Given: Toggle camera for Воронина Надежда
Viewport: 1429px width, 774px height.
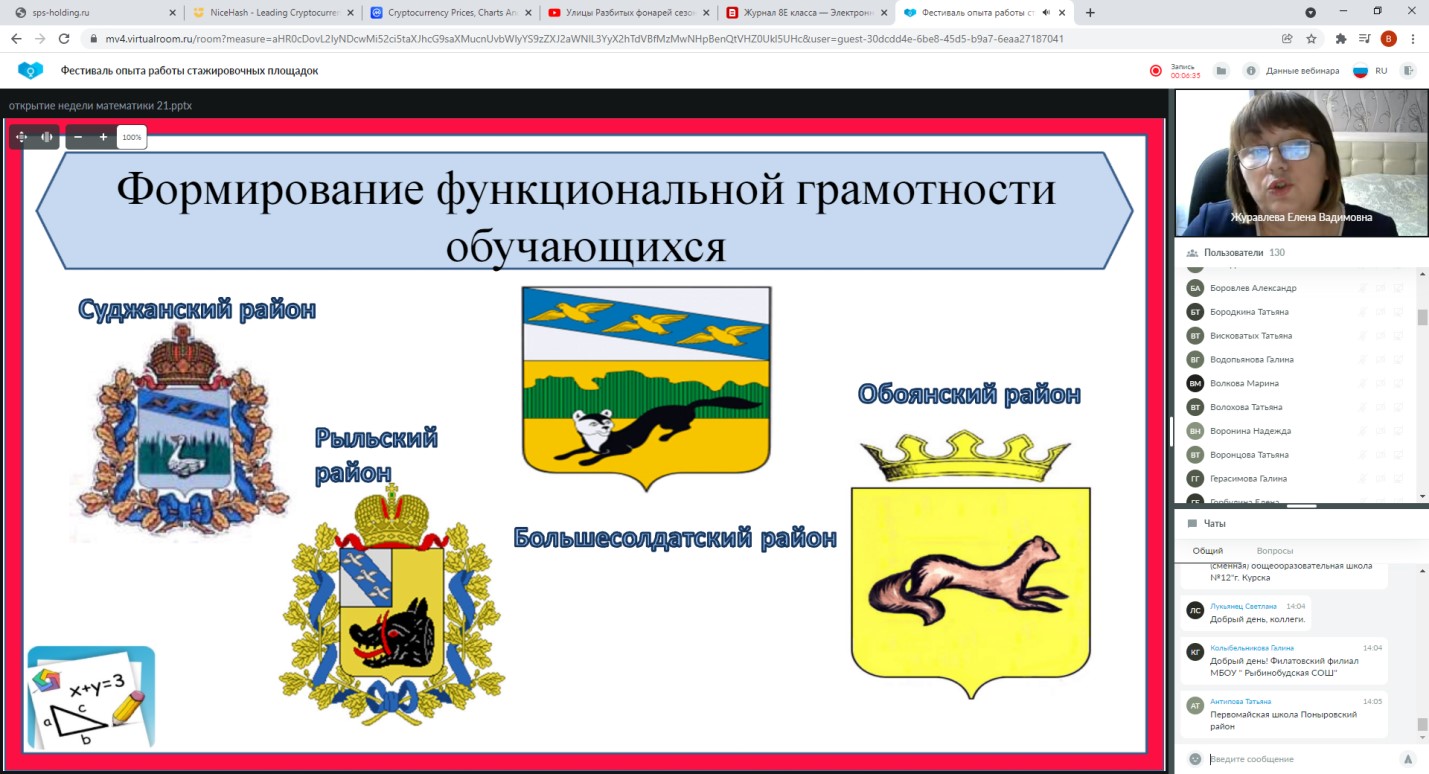Looking at the screenshot, I should (1380, 431).
